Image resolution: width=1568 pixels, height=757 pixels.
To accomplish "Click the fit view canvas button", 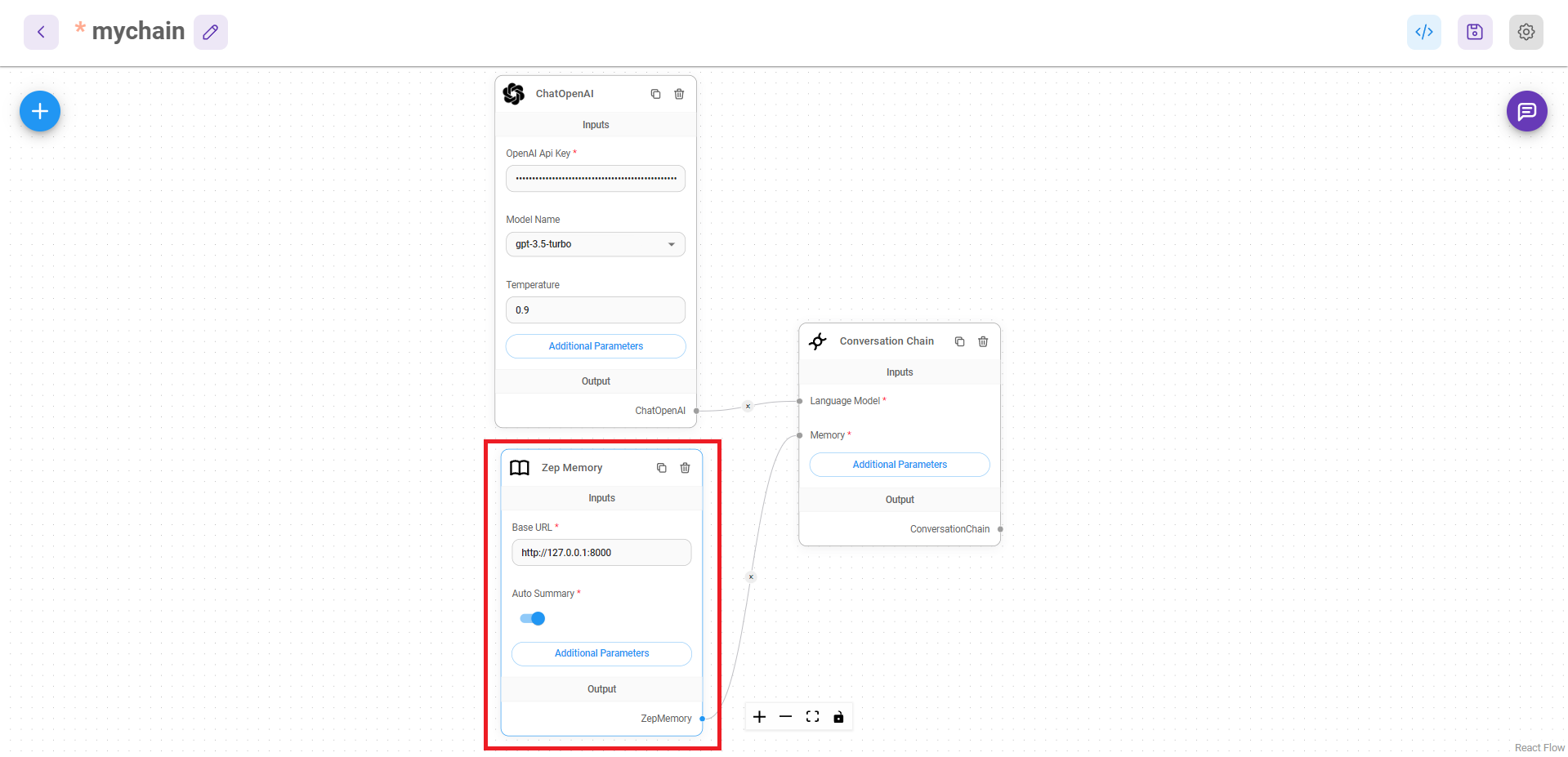I will tap(812, 717).
